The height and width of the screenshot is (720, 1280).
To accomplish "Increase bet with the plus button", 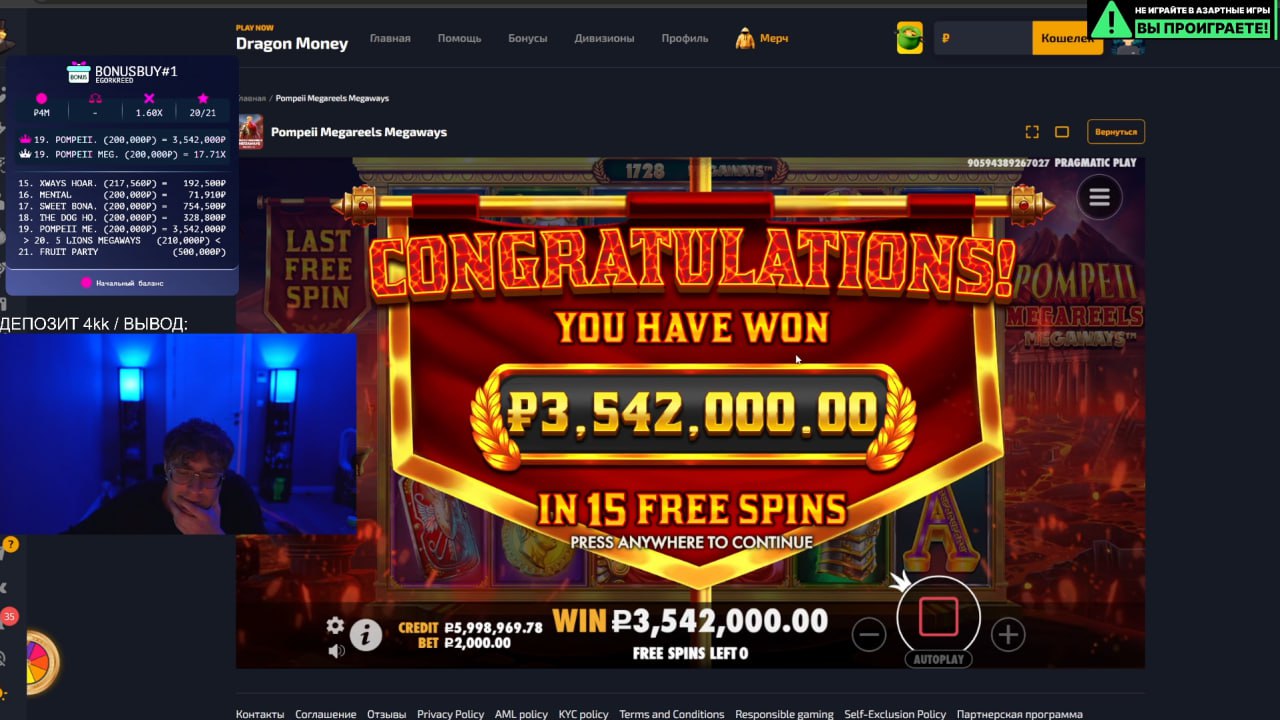I will [x=1008, y=634].
